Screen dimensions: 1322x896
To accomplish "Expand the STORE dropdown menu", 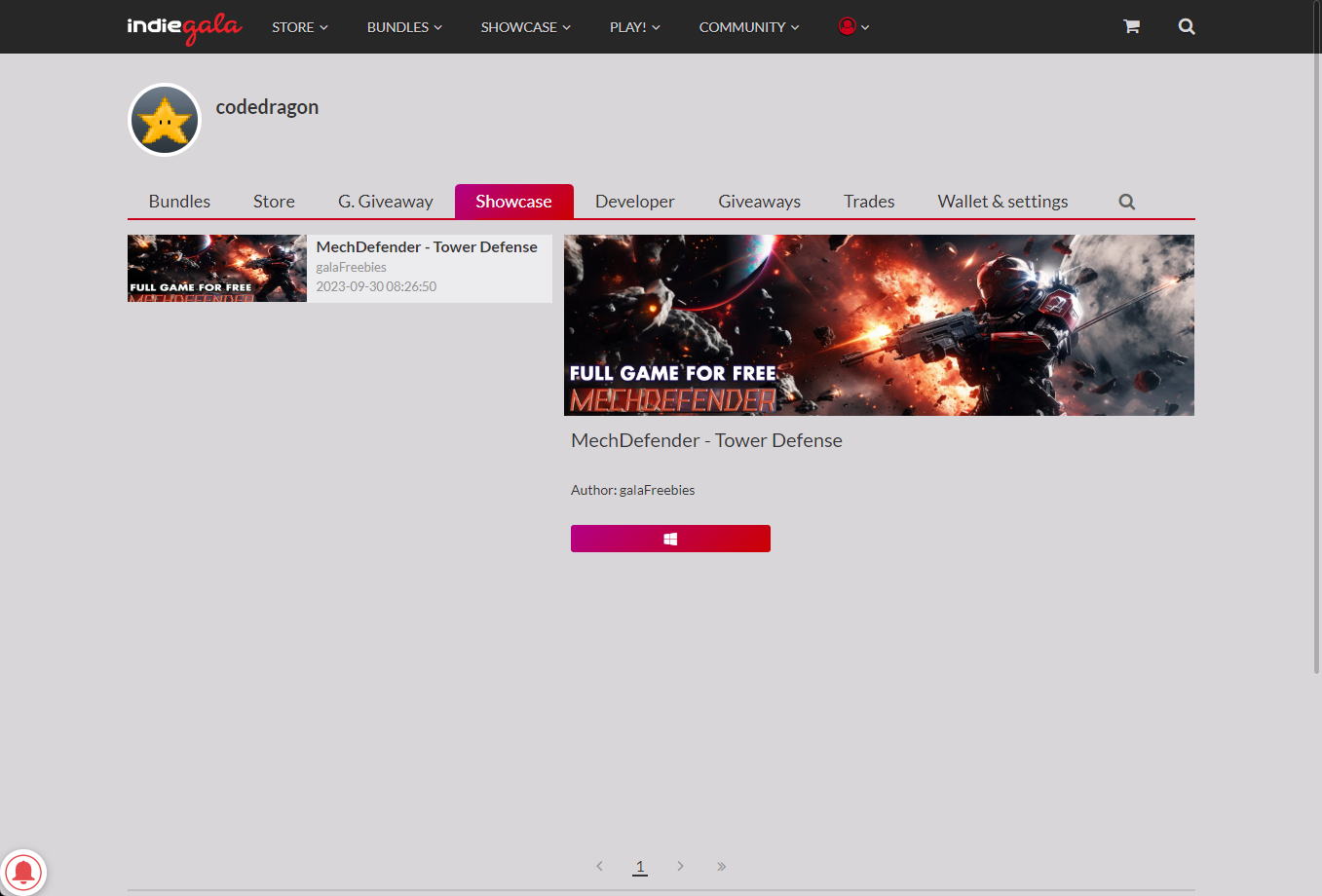I will pyautogui.click(x=300, y=27).
